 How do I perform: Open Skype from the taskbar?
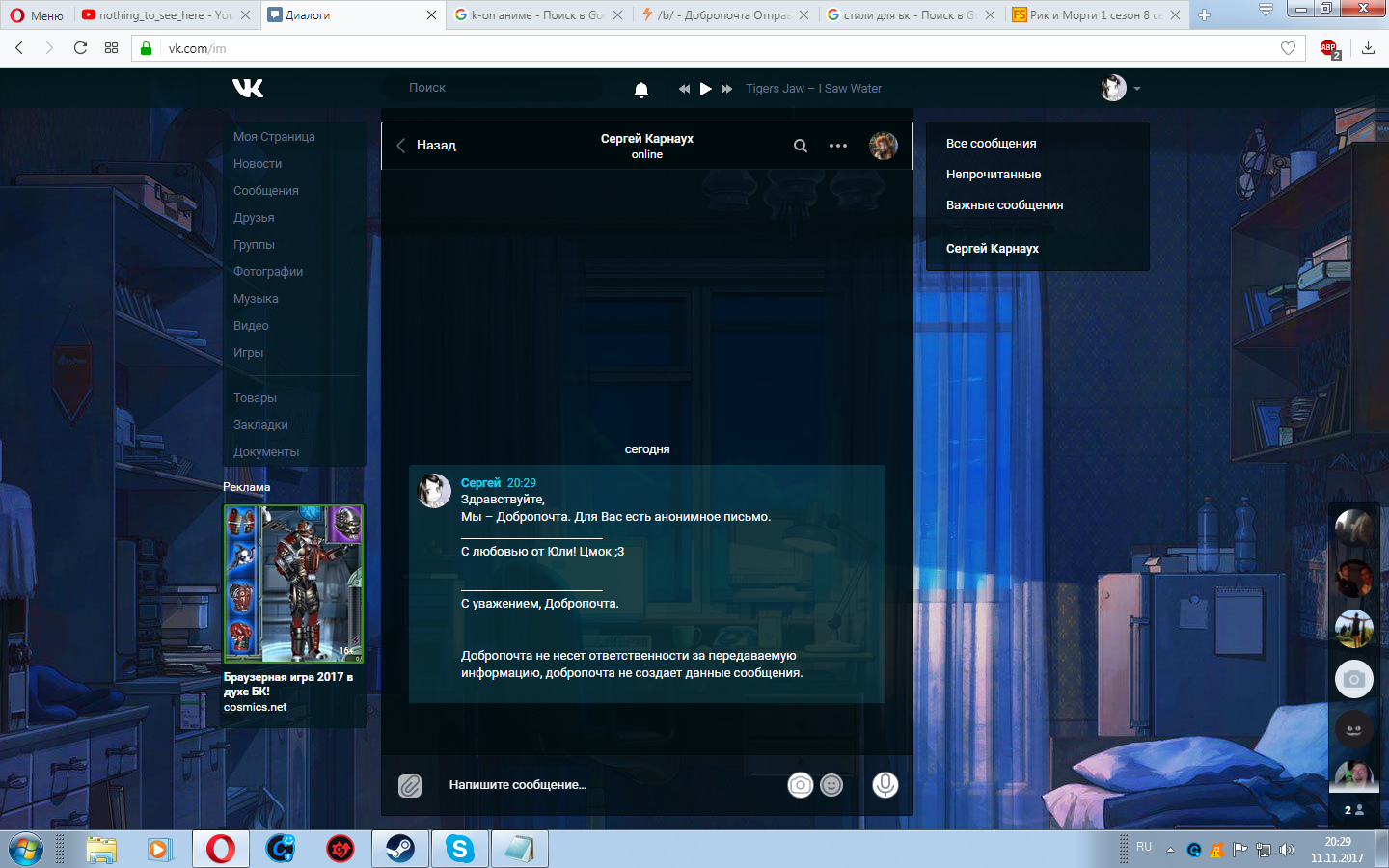tap(459, 849)
